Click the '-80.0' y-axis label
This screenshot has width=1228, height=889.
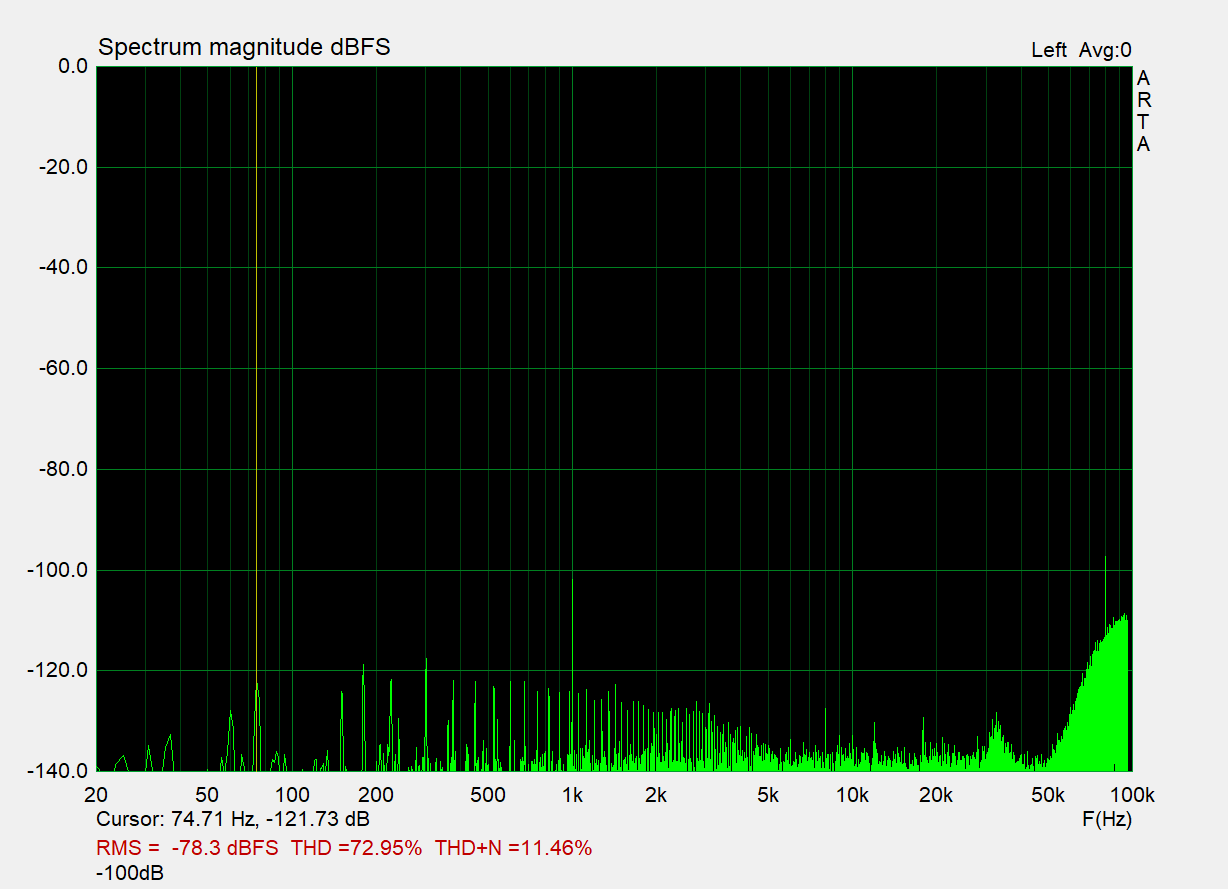coord(63,469)
